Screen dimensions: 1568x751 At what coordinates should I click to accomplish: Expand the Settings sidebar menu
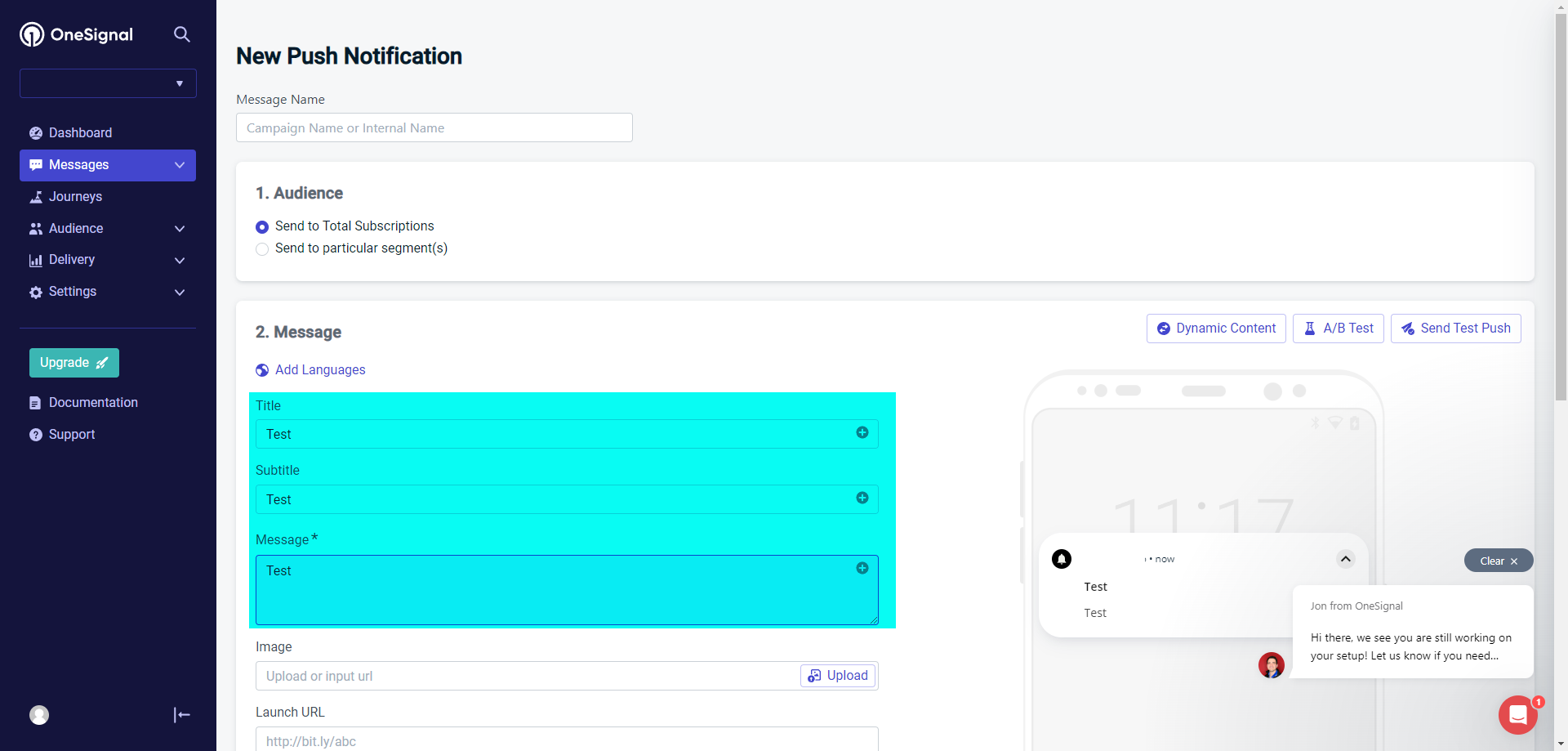click(108, 292)
